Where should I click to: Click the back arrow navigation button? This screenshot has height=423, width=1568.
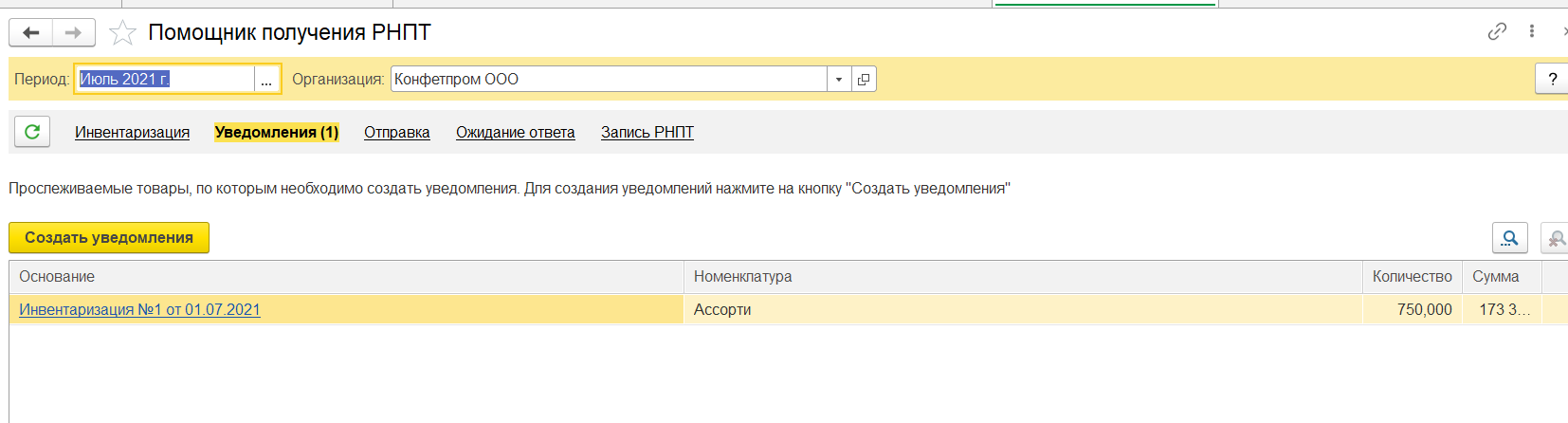point(31,33)
